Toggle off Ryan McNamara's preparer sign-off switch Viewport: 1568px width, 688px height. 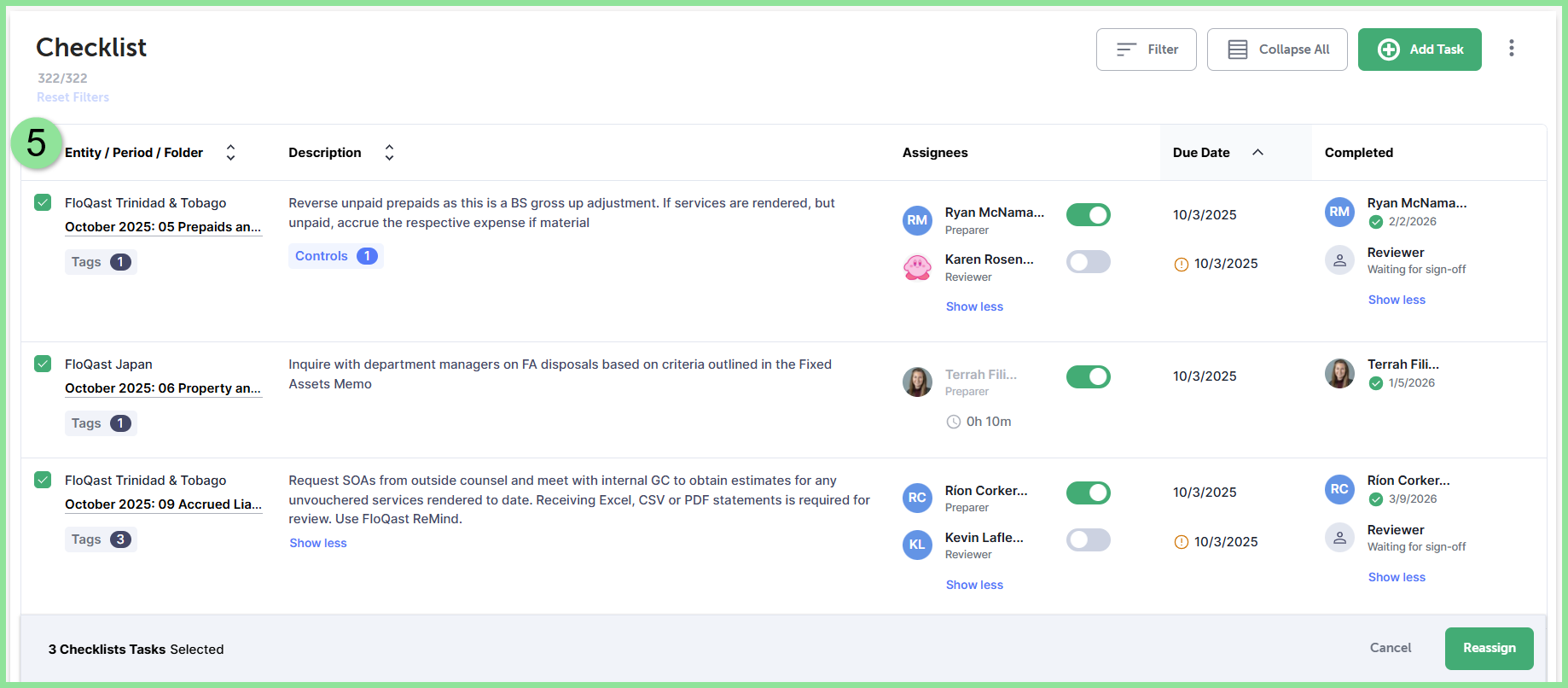(1089, 215)
